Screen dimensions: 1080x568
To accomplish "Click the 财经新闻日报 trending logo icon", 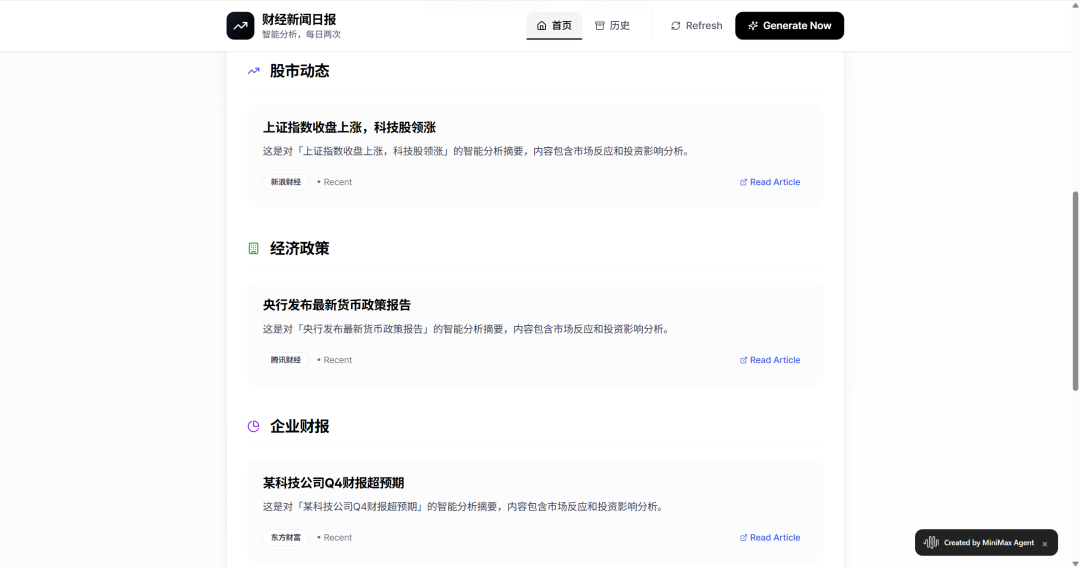I will pyautogui.click(x=240, y=25).
